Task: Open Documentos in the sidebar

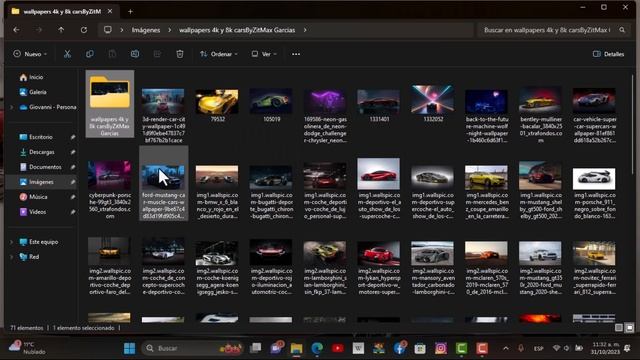Action: pos(45,167)
